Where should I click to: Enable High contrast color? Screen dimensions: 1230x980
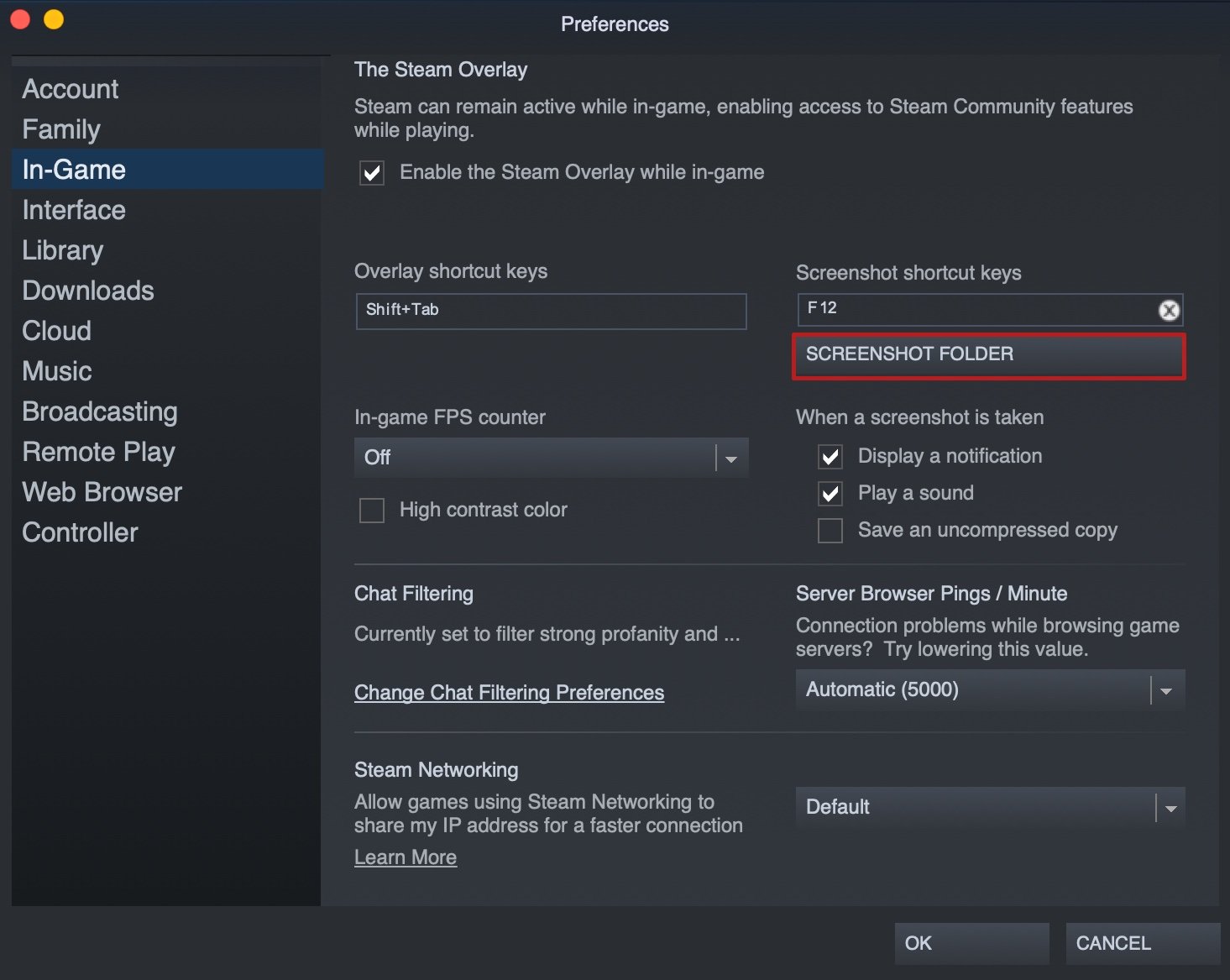pos(371,510)
